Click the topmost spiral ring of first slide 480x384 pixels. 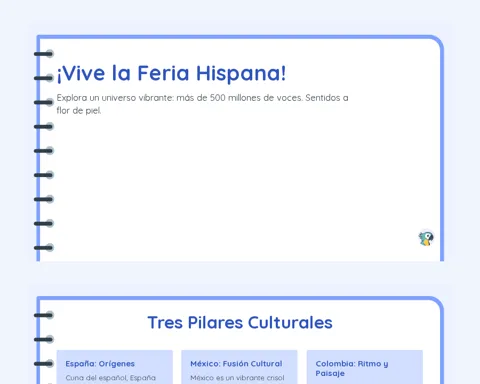[x=44, y=54]
